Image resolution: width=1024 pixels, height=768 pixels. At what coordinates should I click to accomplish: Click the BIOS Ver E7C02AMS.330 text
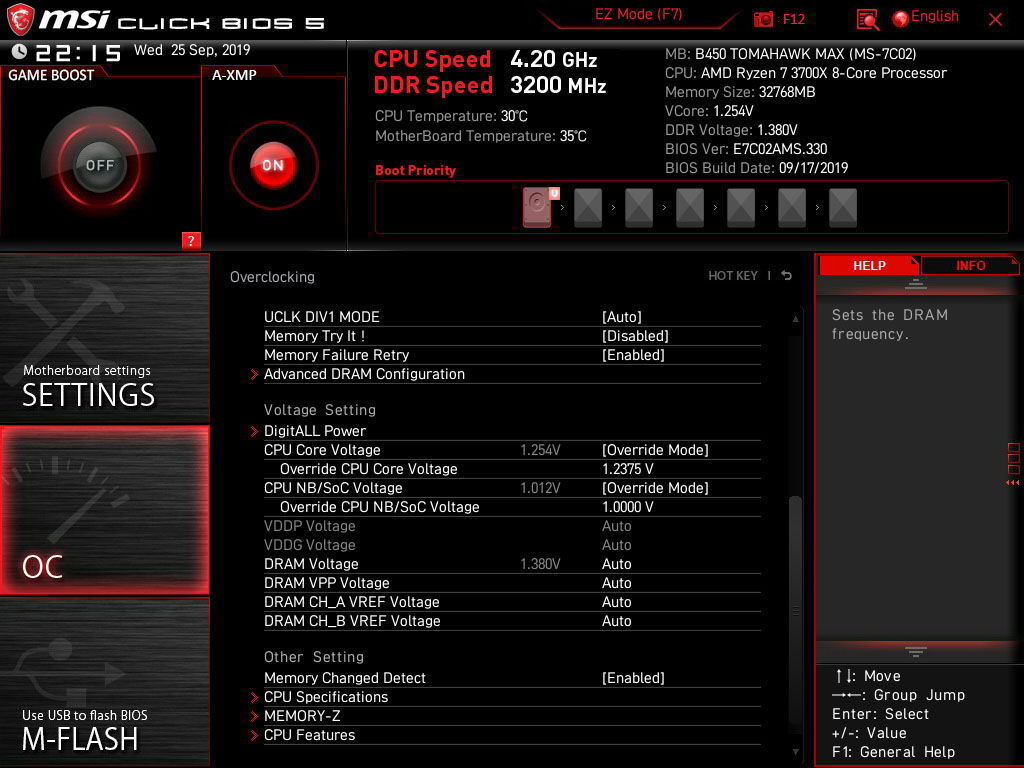(746, 149)
